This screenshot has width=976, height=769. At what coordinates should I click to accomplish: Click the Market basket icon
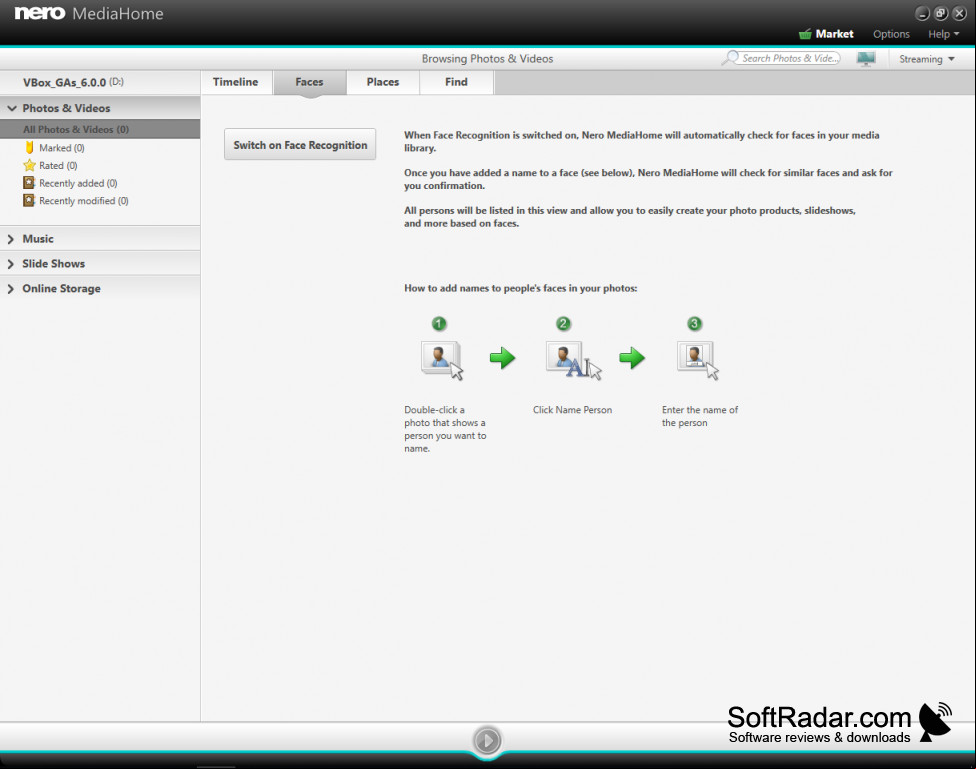click(805, 34)
